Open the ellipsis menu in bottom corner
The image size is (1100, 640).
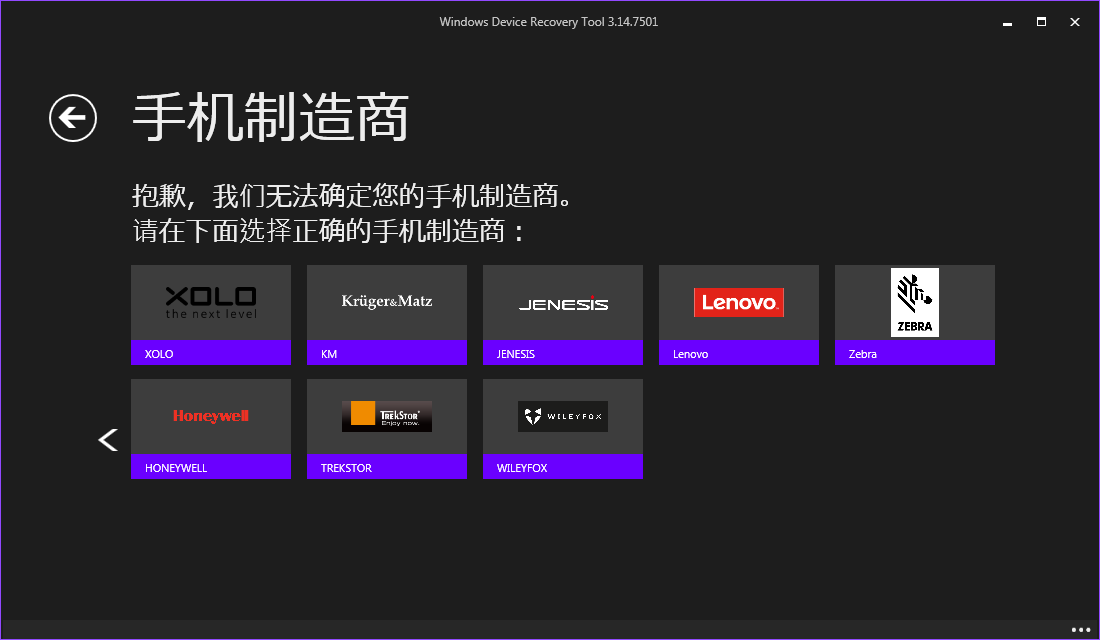[1081, 630]
